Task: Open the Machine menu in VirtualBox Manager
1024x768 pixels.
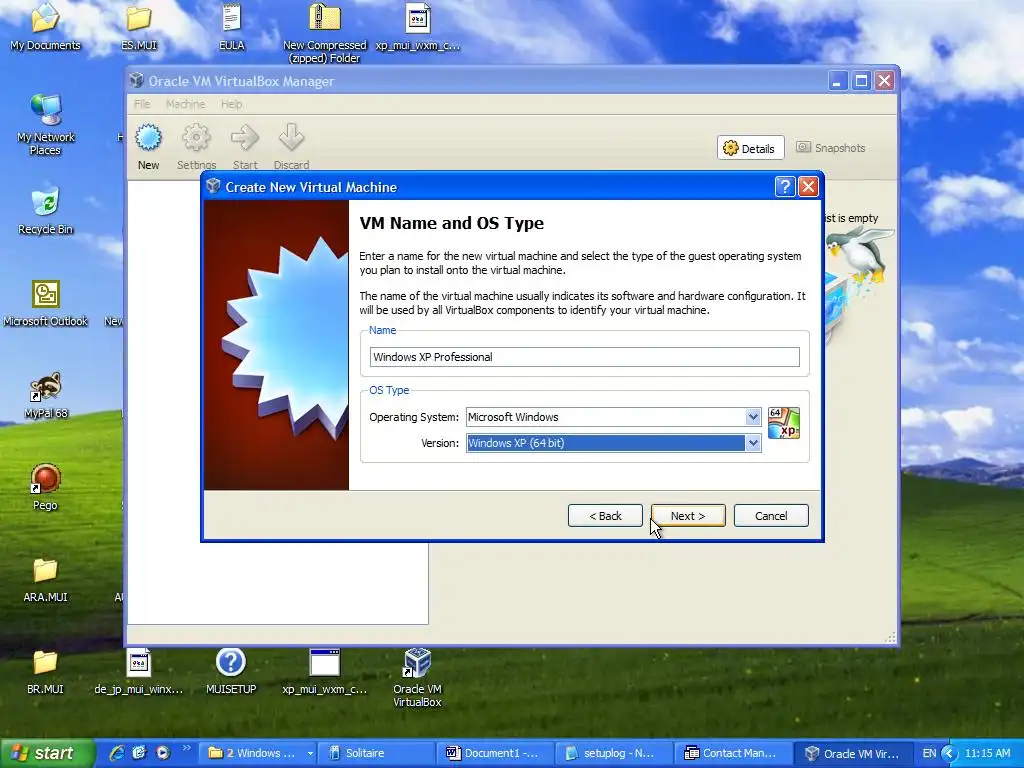Action: tap(185, 104)
